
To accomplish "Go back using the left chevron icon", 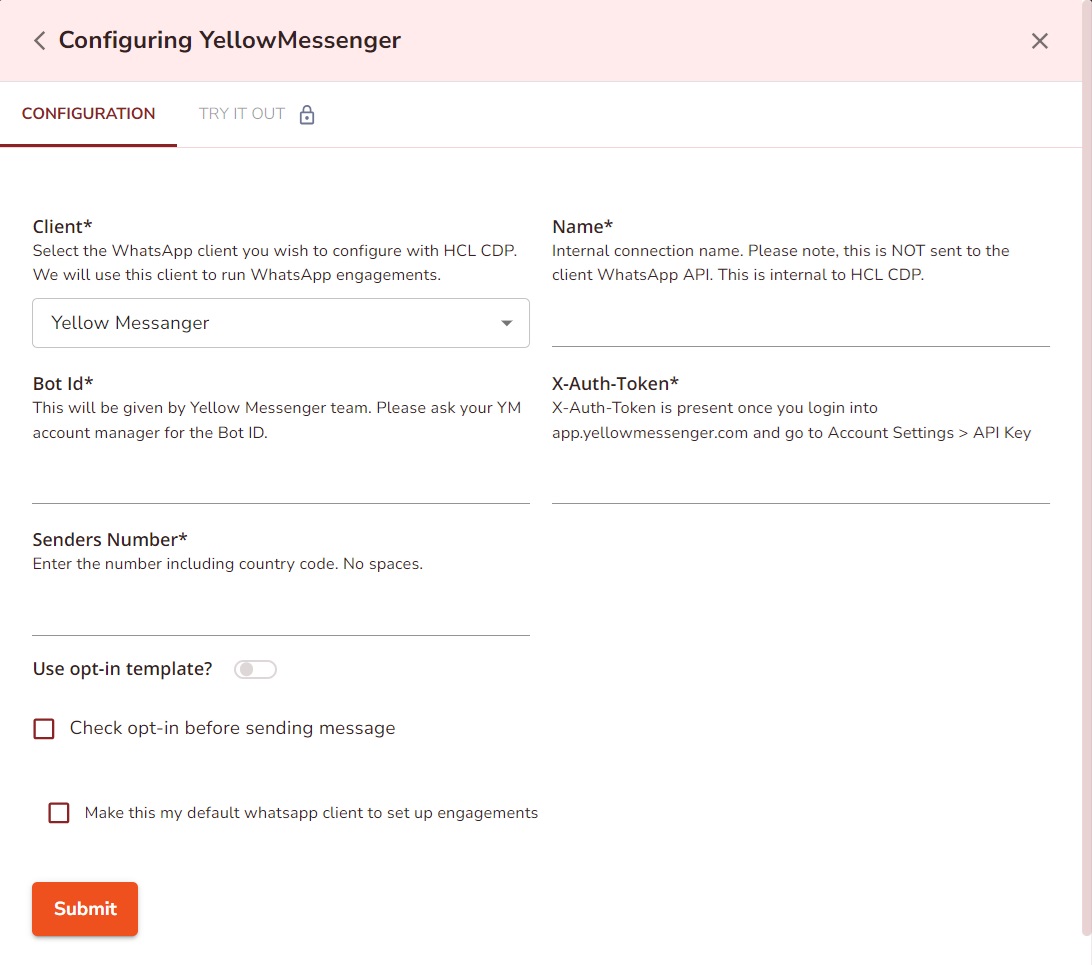I will coord(39,41).
